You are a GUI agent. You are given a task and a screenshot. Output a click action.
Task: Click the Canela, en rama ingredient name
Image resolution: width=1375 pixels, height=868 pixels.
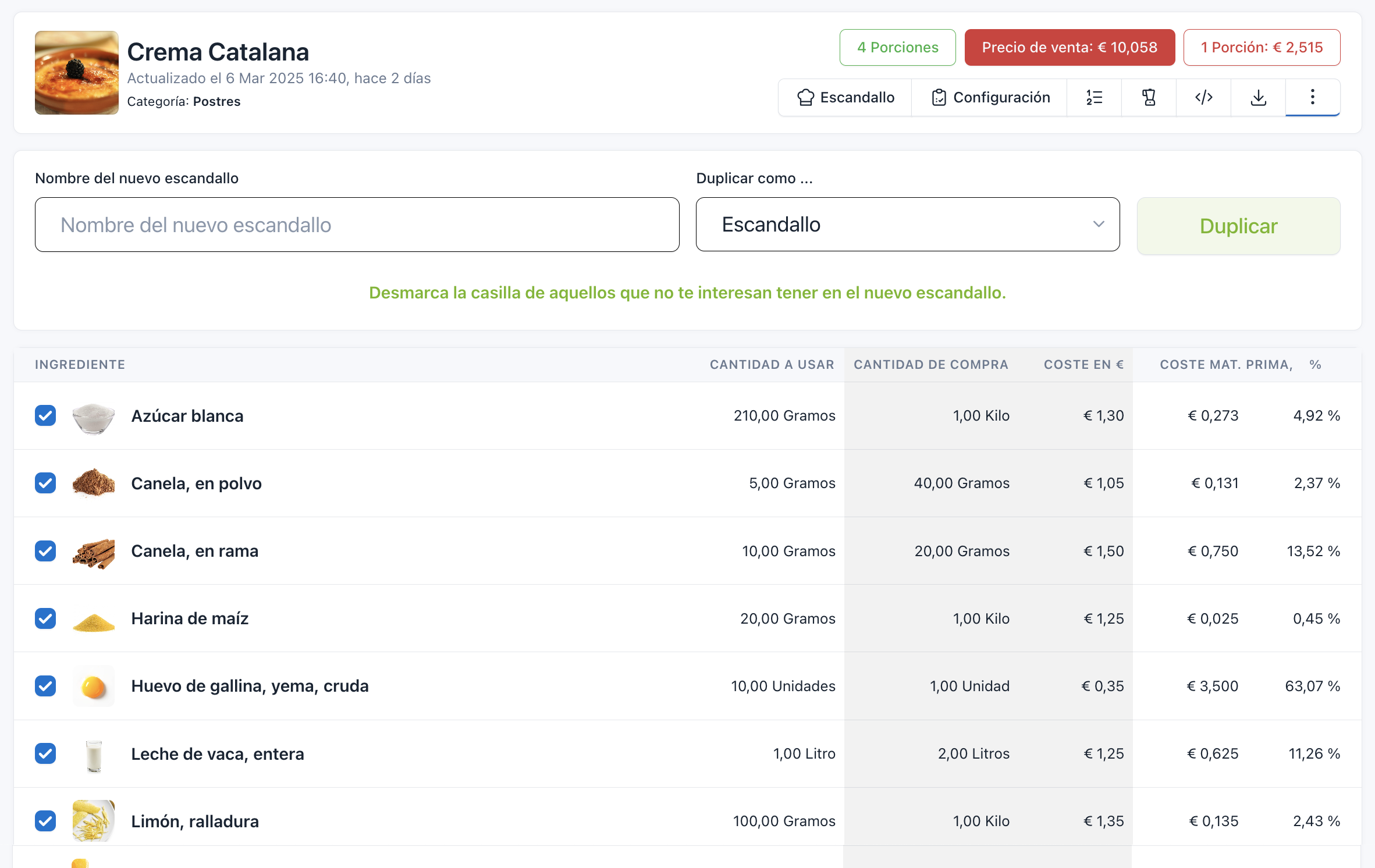(x=195, y=551)
